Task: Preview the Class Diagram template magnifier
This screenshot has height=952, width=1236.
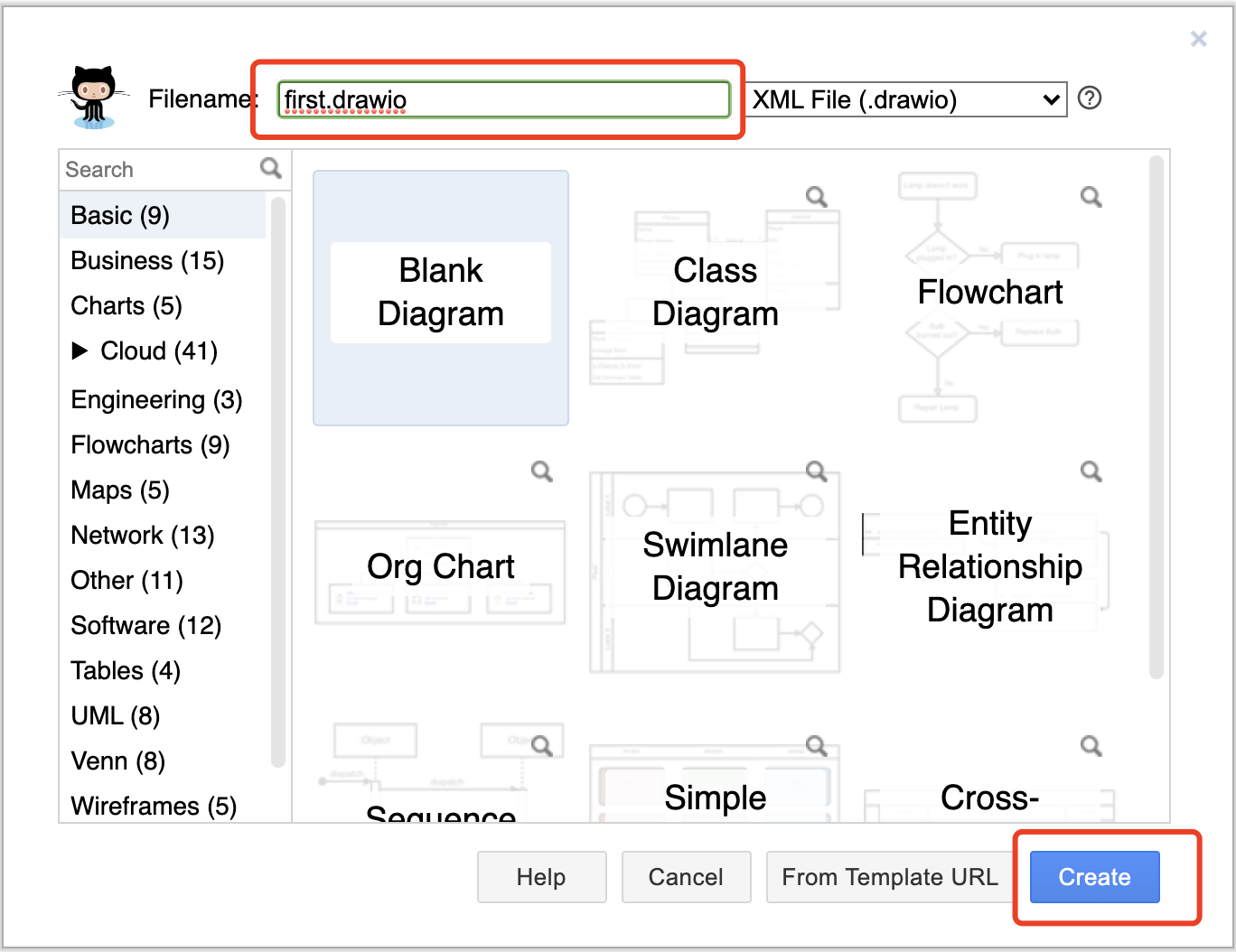Action: coord(817,197)
